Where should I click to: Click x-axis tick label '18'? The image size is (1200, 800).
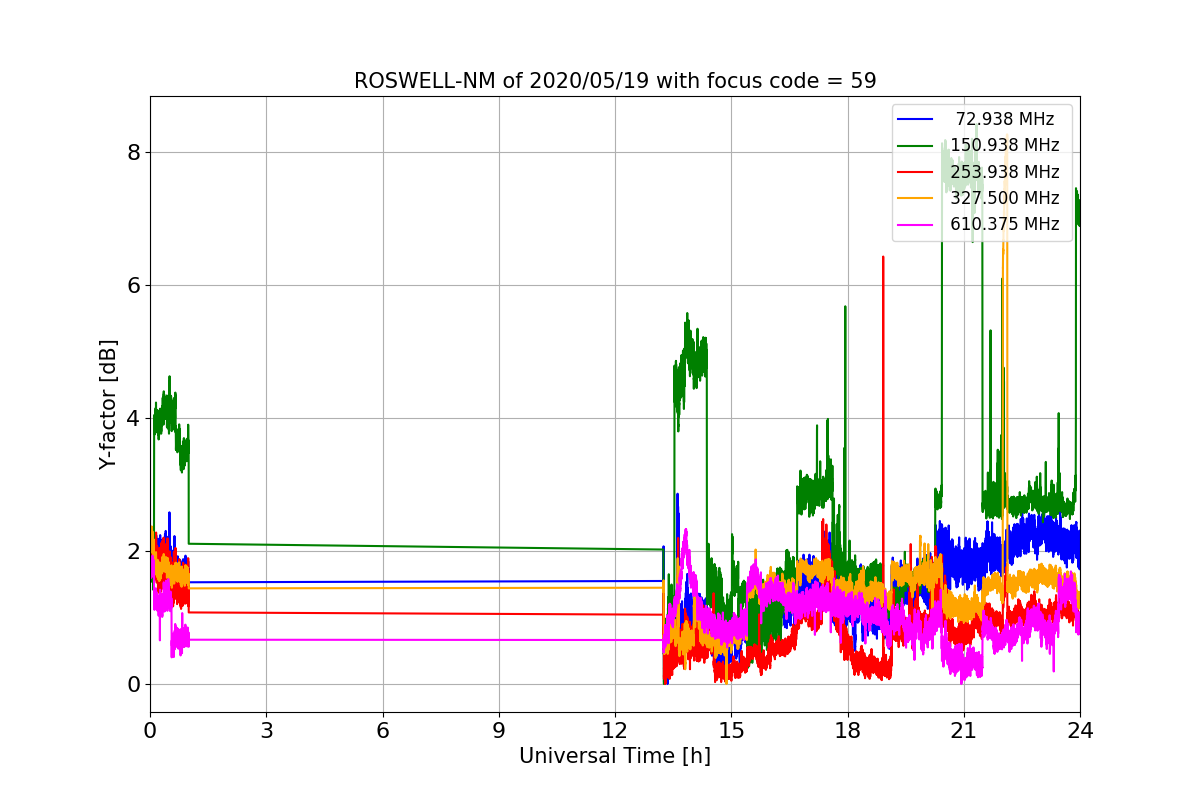tap(847, 730)
